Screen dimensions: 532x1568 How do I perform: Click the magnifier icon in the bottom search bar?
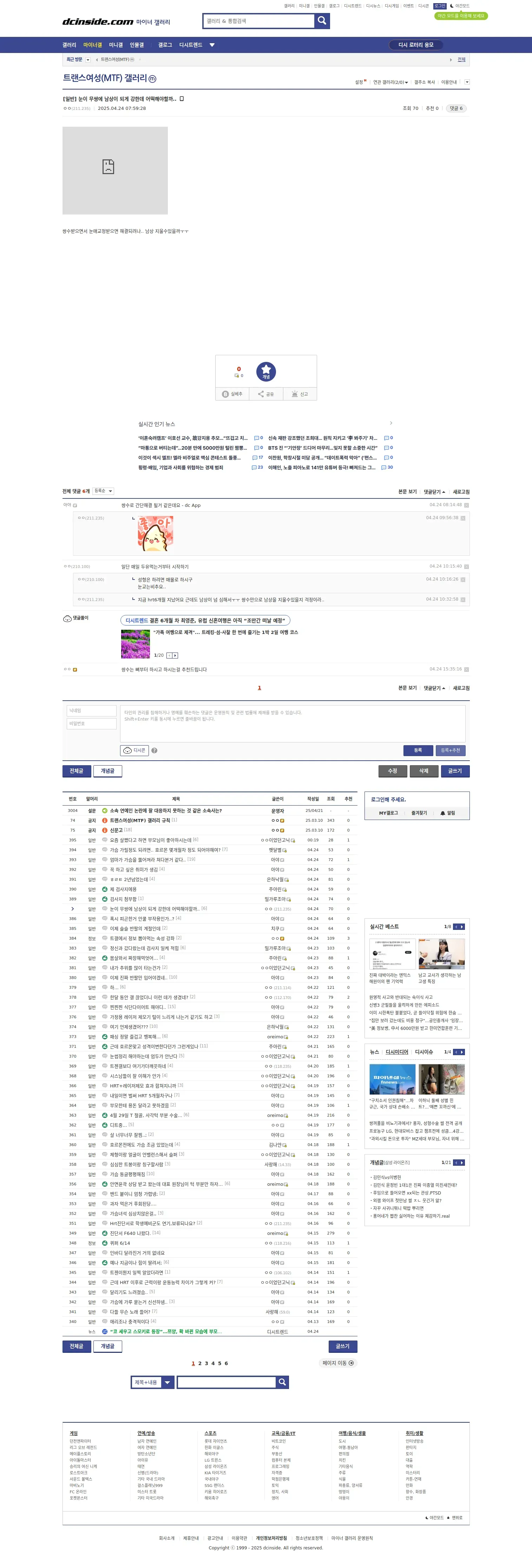point(282,1382)
